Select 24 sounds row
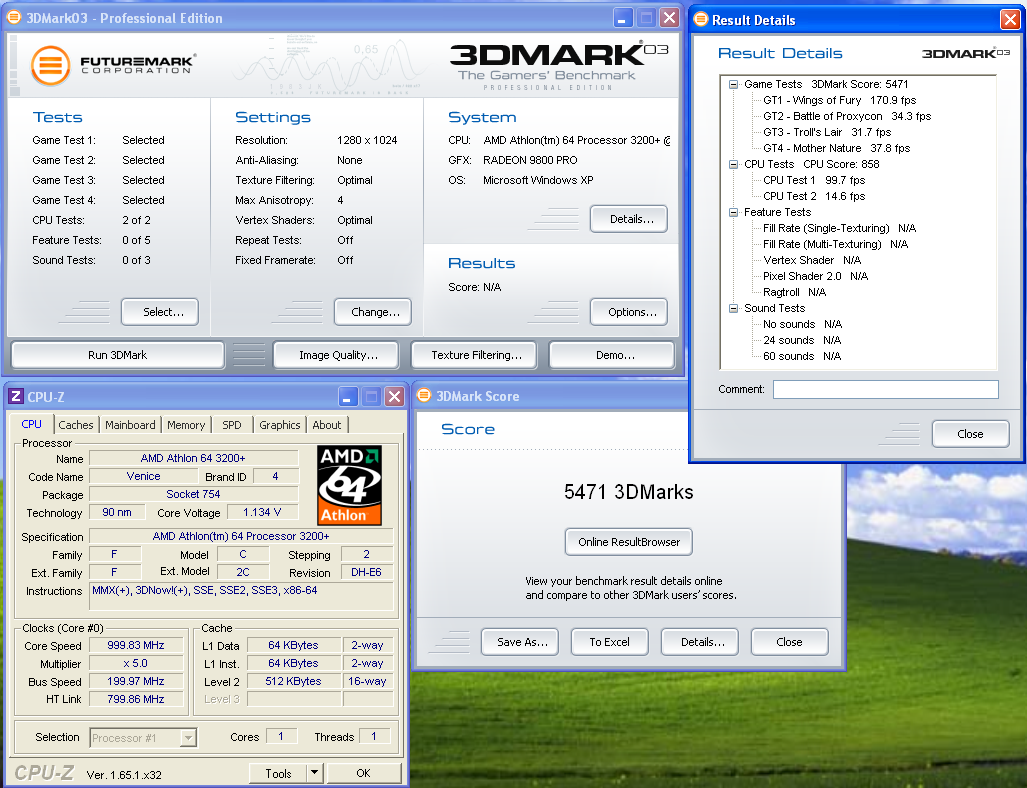 (802, 341)
